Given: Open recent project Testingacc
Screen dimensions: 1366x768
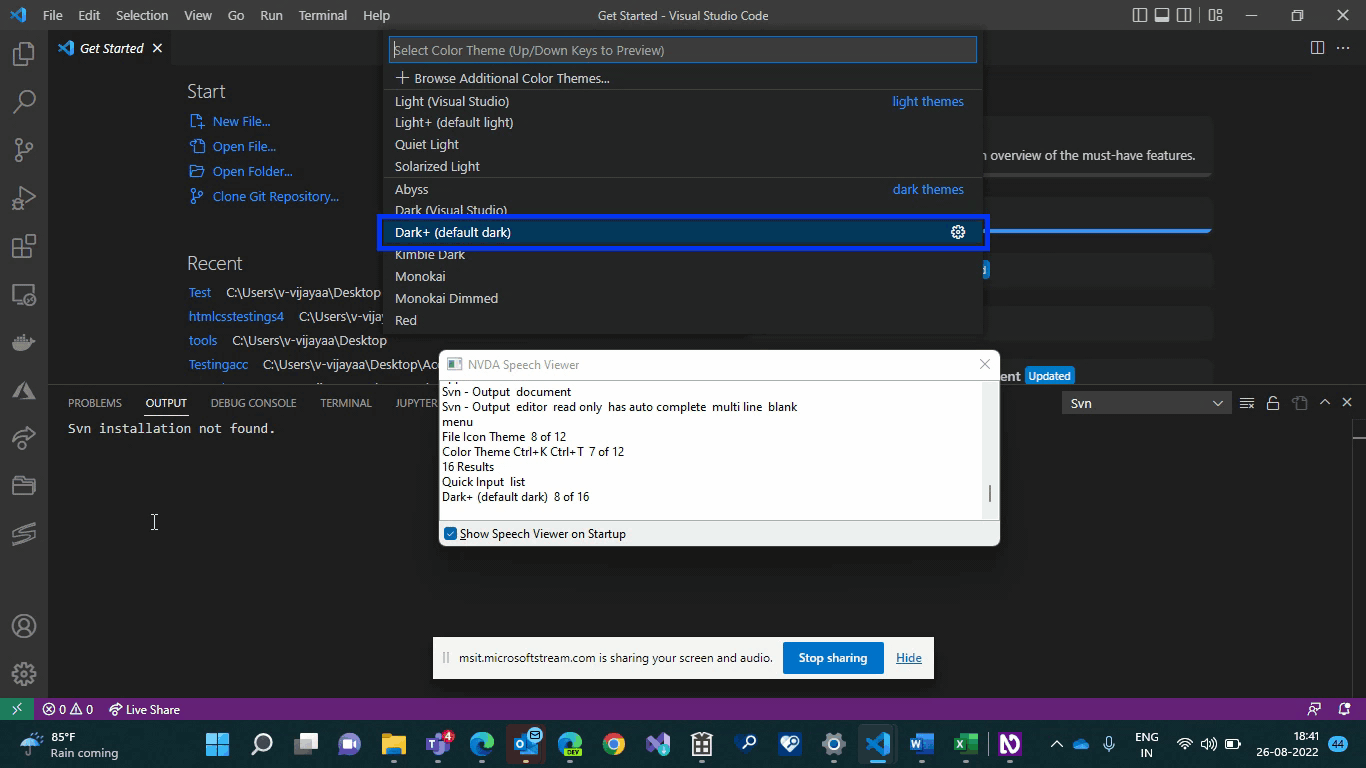Looking at the screenshot, I should [218, 365].
